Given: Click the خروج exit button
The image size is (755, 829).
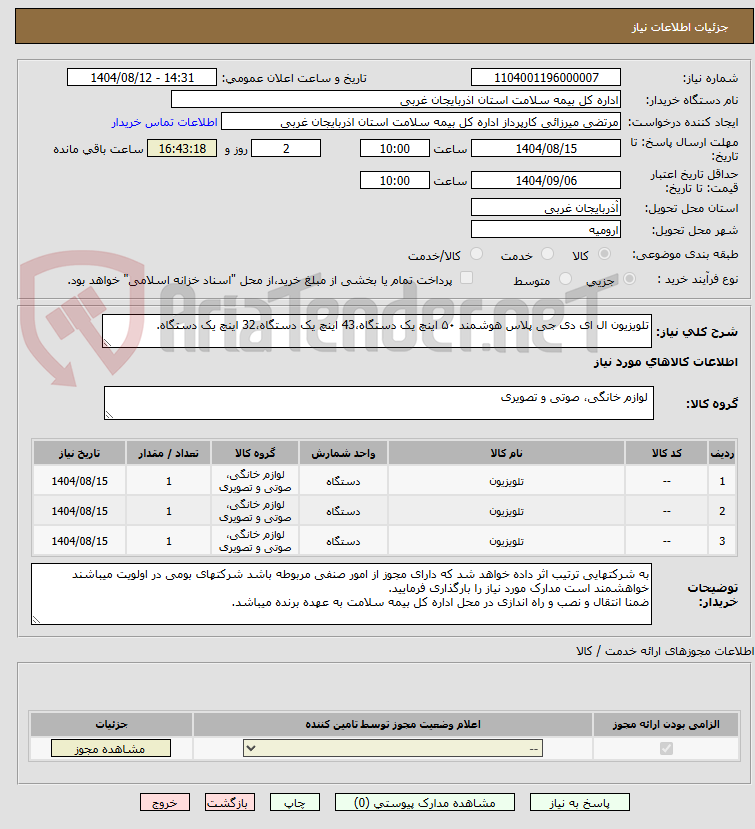Looking at the screenshot, I should coord(164,802).
